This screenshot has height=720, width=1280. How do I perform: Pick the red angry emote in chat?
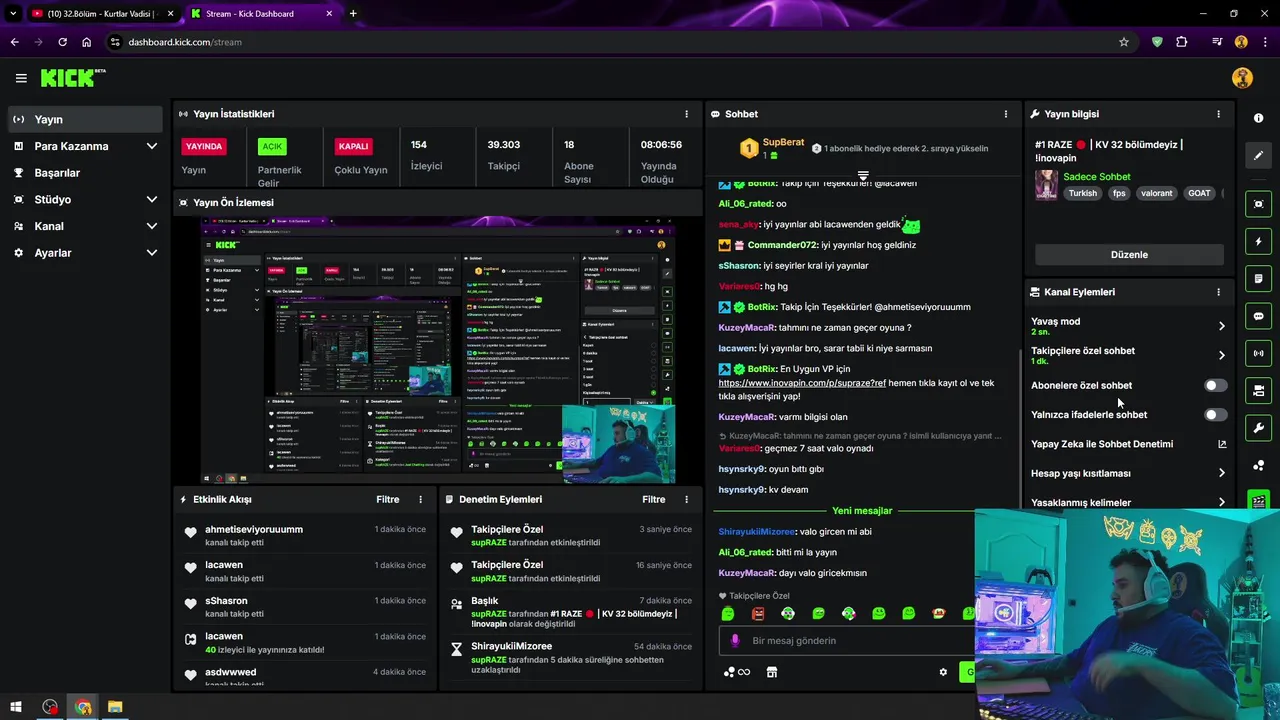(x=758, y=613)
